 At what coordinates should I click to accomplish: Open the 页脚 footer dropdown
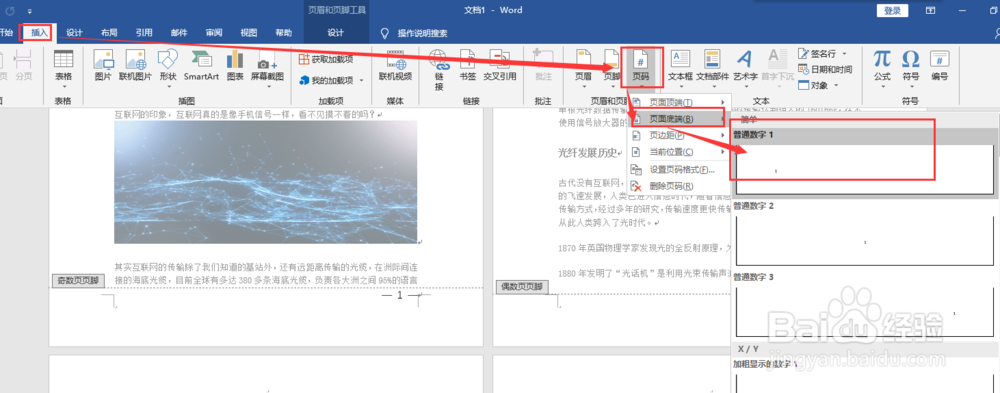(612, 67)
